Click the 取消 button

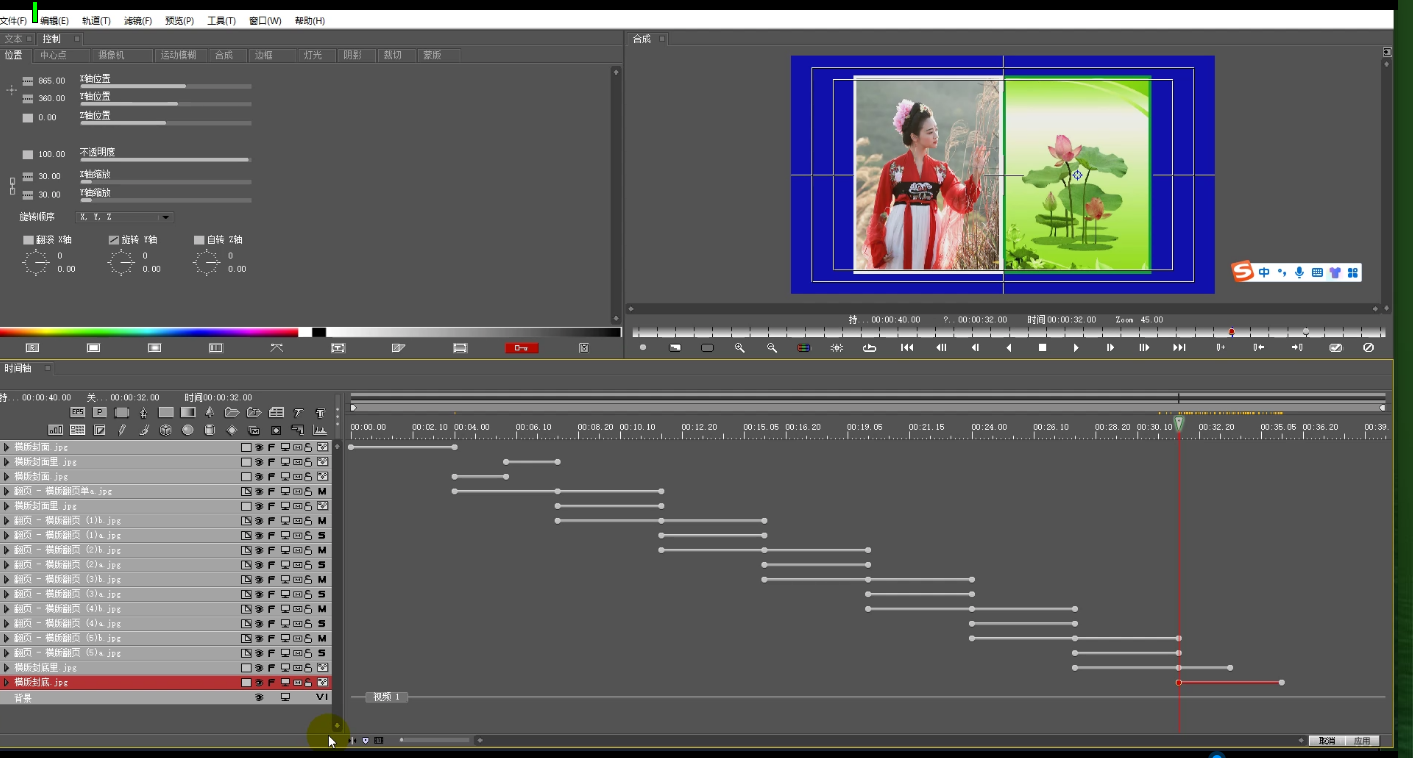point(1326,741)
